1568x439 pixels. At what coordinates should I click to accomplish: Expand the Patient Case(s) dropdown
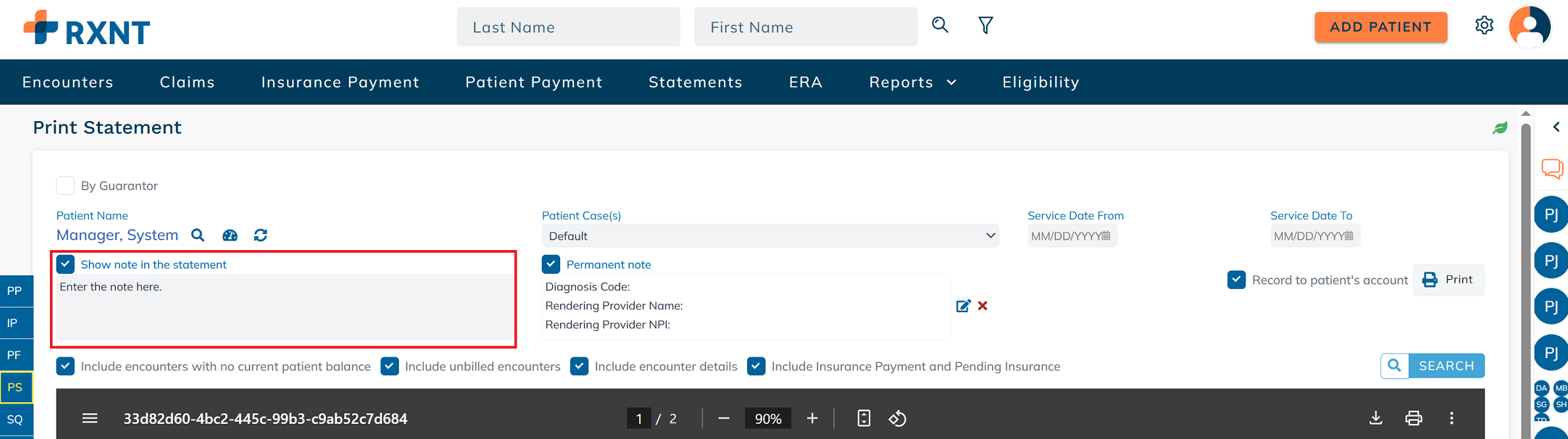770,236
